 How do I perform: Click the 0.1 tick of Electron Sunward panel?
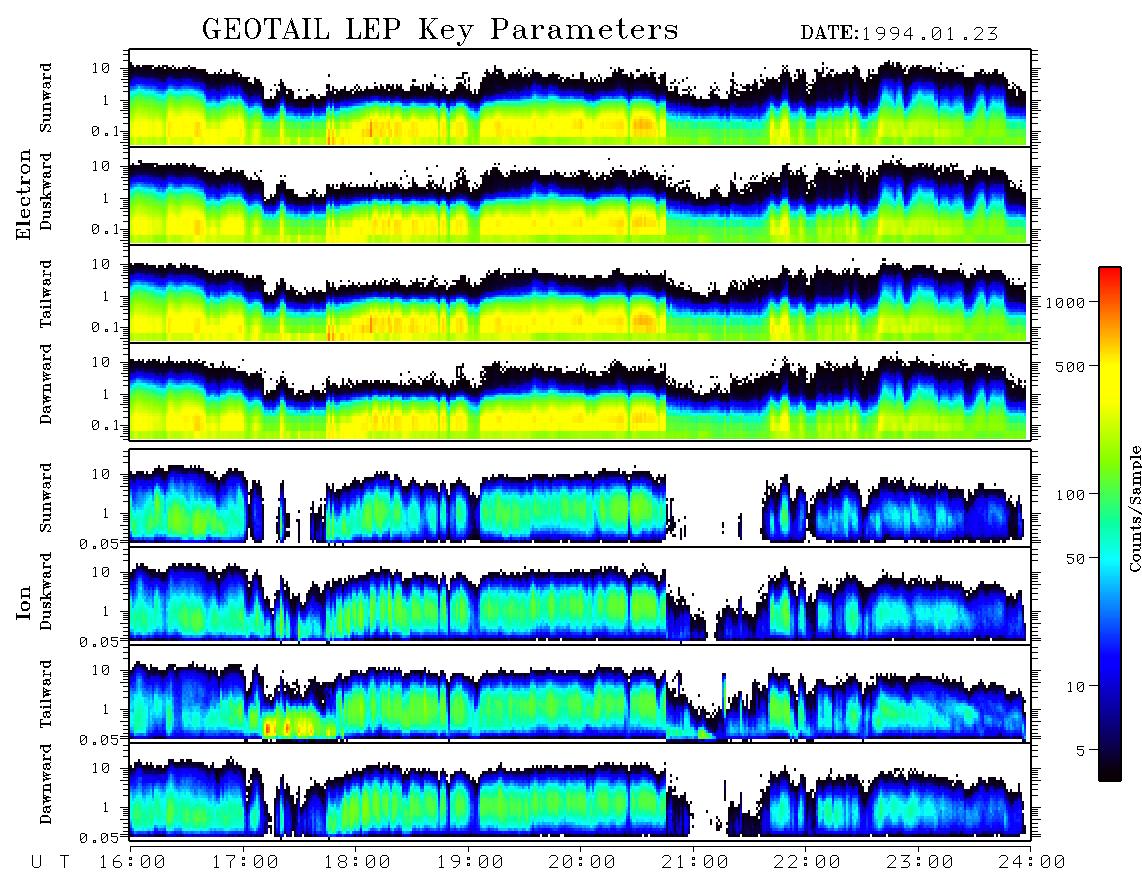click(106, 131)
